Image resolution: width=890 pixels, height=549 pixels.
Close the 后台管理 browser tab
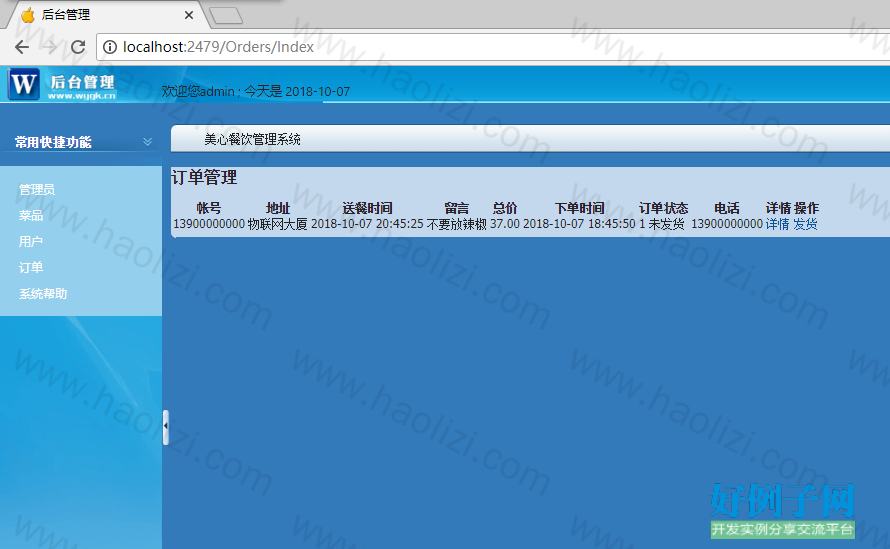(188, 15)
